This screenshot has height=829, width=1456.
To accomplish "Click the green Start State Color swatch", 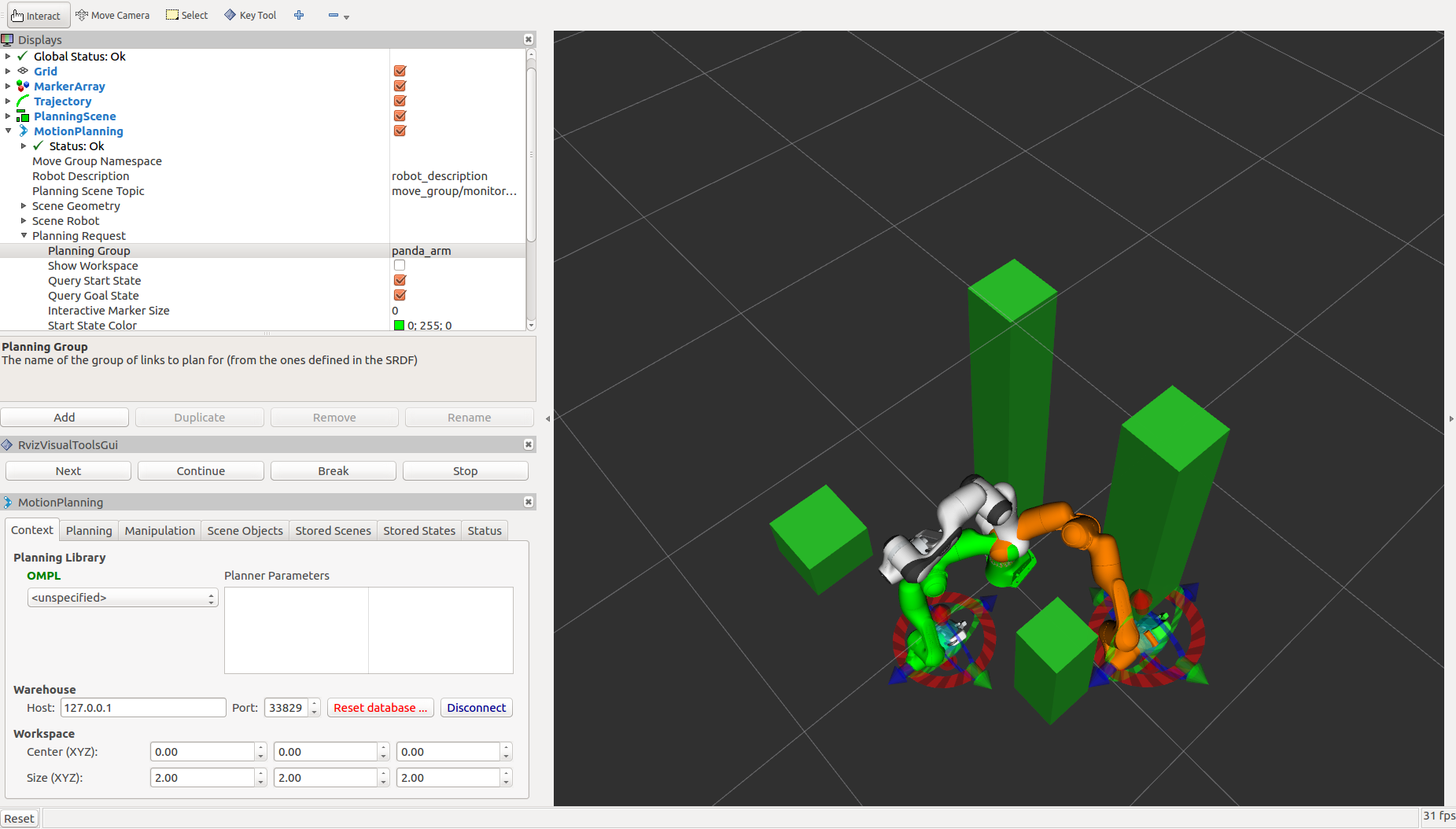I will (x=399, y=326).
